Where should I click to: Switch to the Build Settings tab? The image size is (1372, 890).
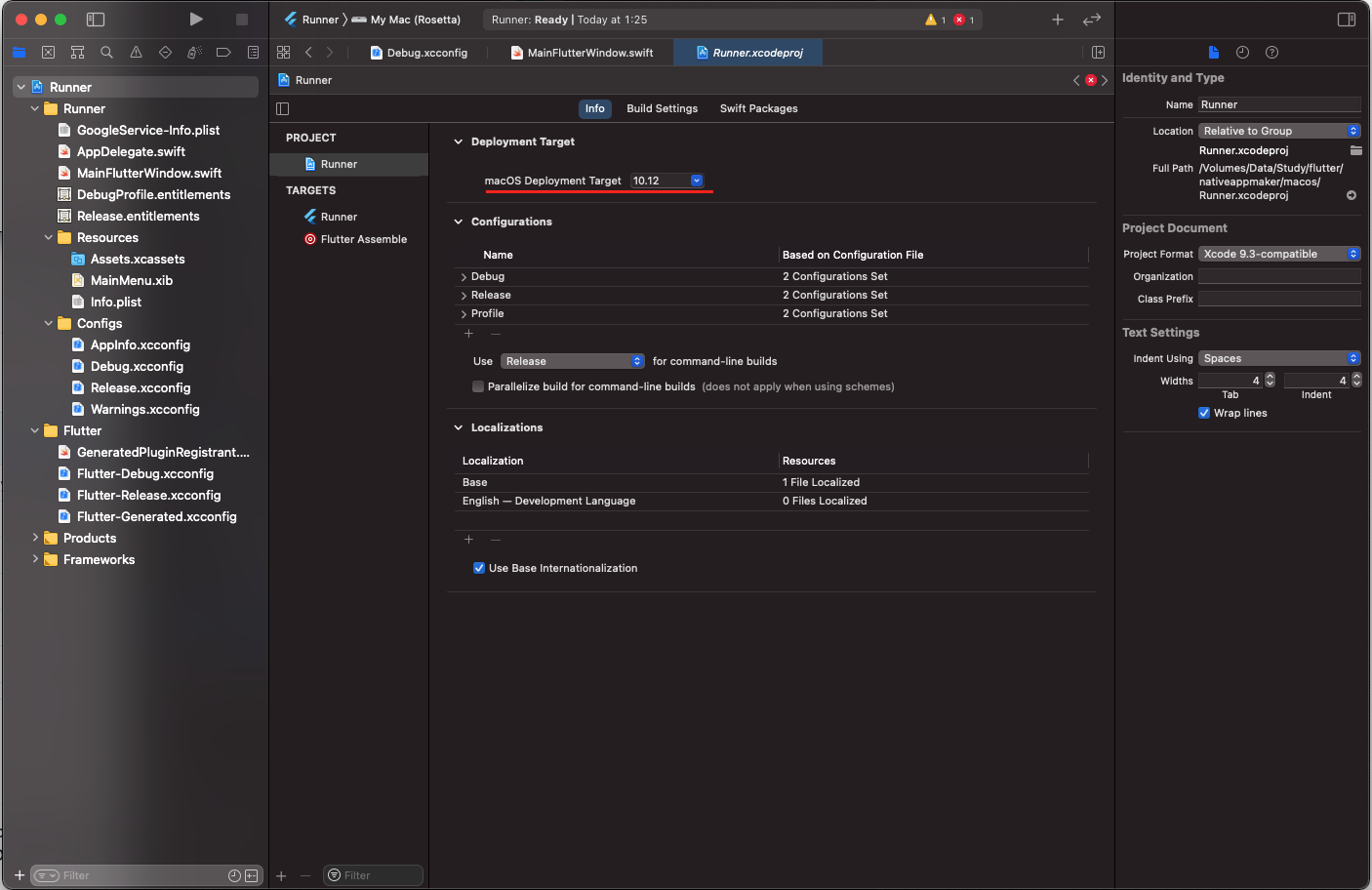click(x=662, y=108)
